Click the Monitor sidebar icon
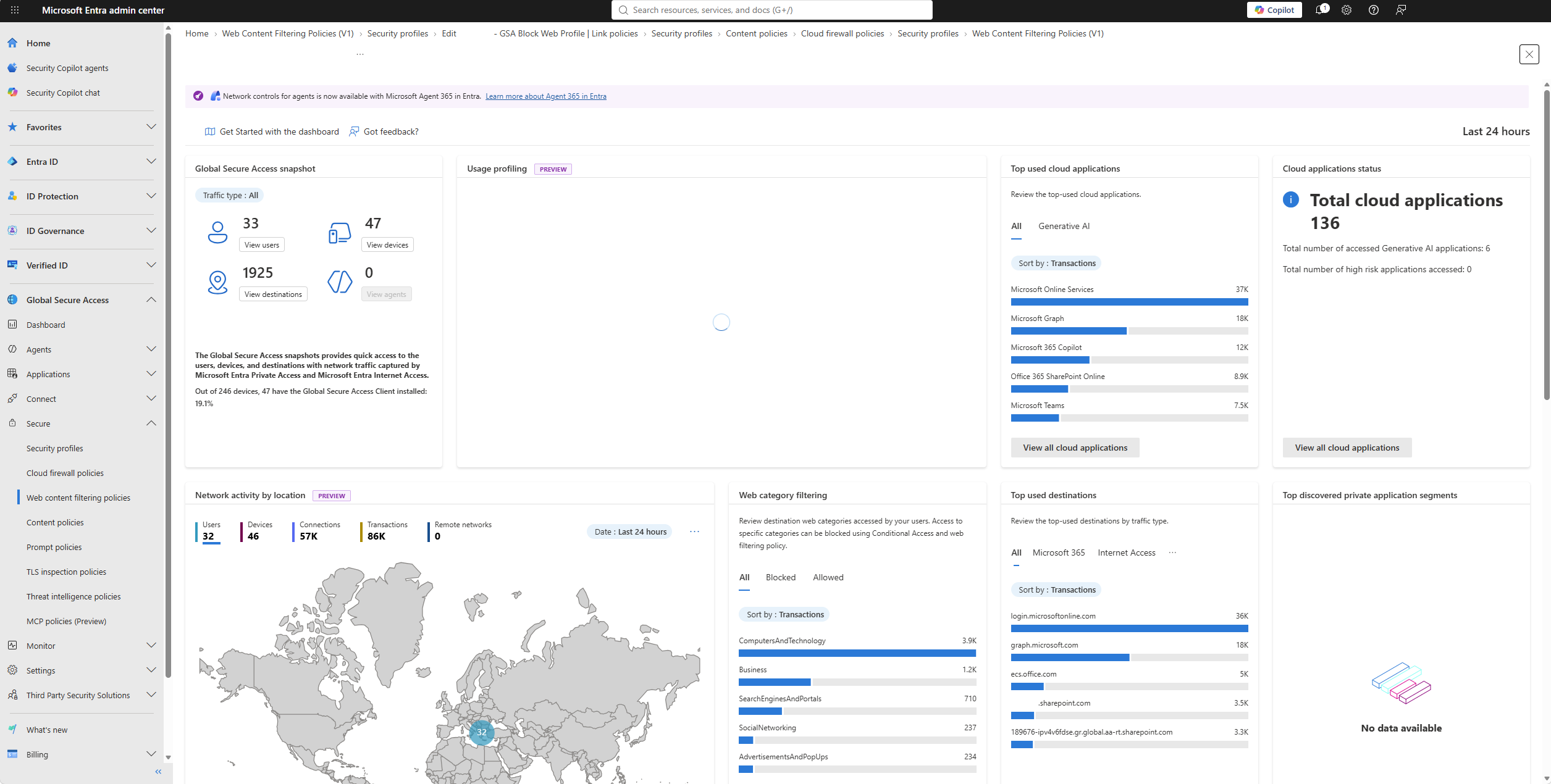This screenshot has width=1551, height=784. (12, 646)
